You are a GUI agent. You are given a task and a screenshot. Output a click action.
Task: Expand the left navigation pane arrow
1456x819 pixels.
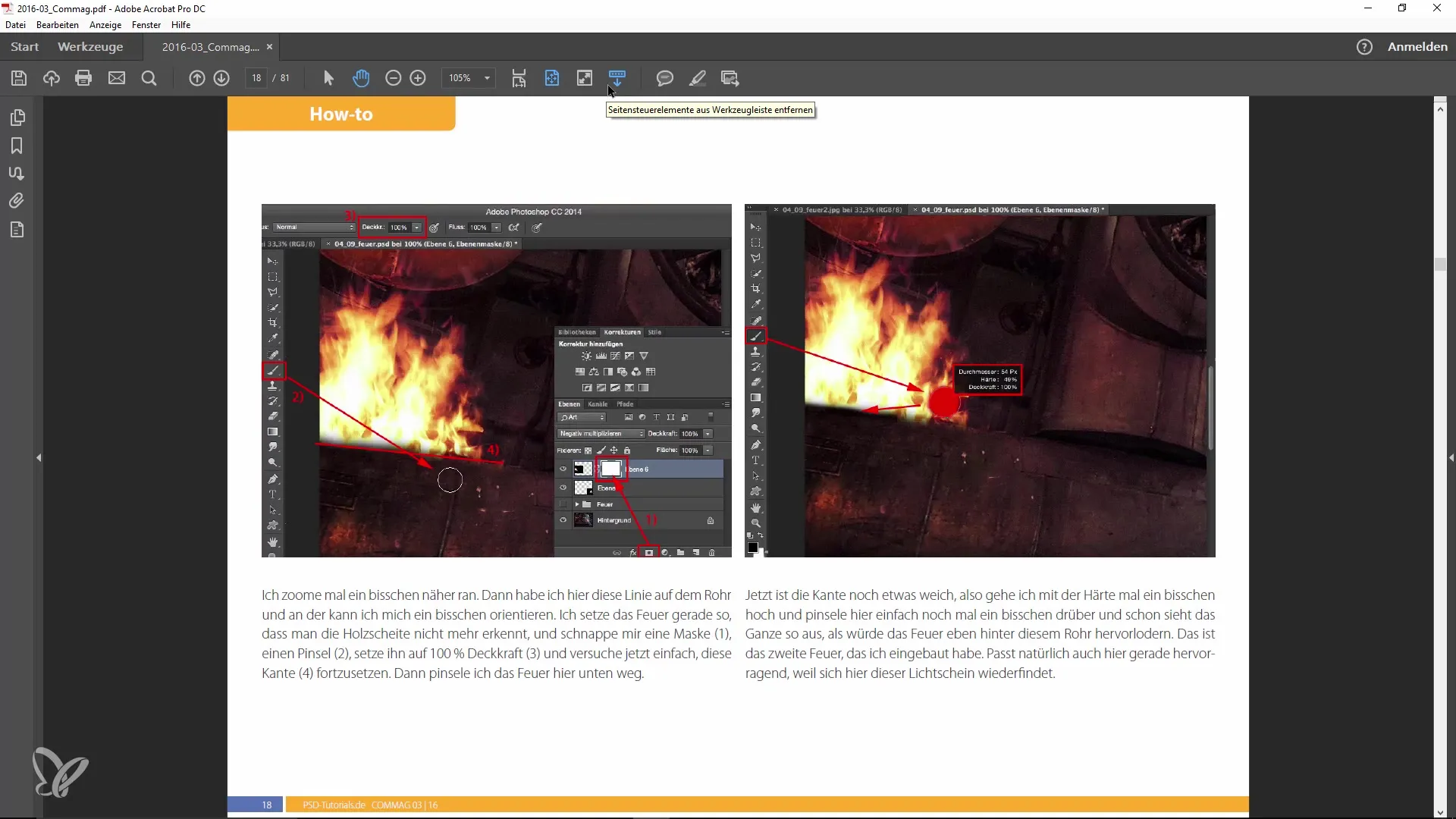(39, 458)
